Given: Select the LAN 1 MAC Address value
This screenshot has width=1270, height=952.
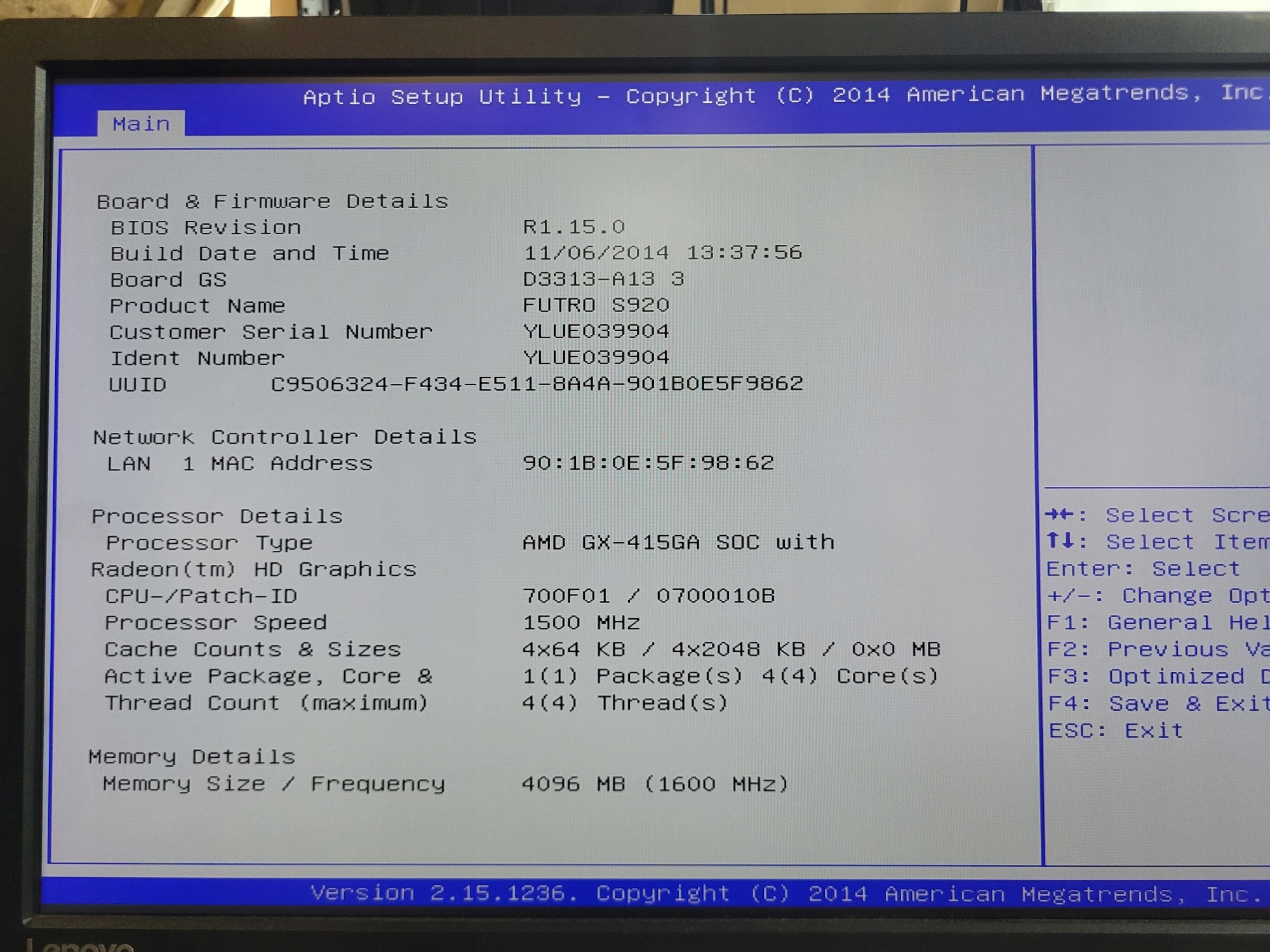Looking at the screenshot, I should click(x=648, y=463).
